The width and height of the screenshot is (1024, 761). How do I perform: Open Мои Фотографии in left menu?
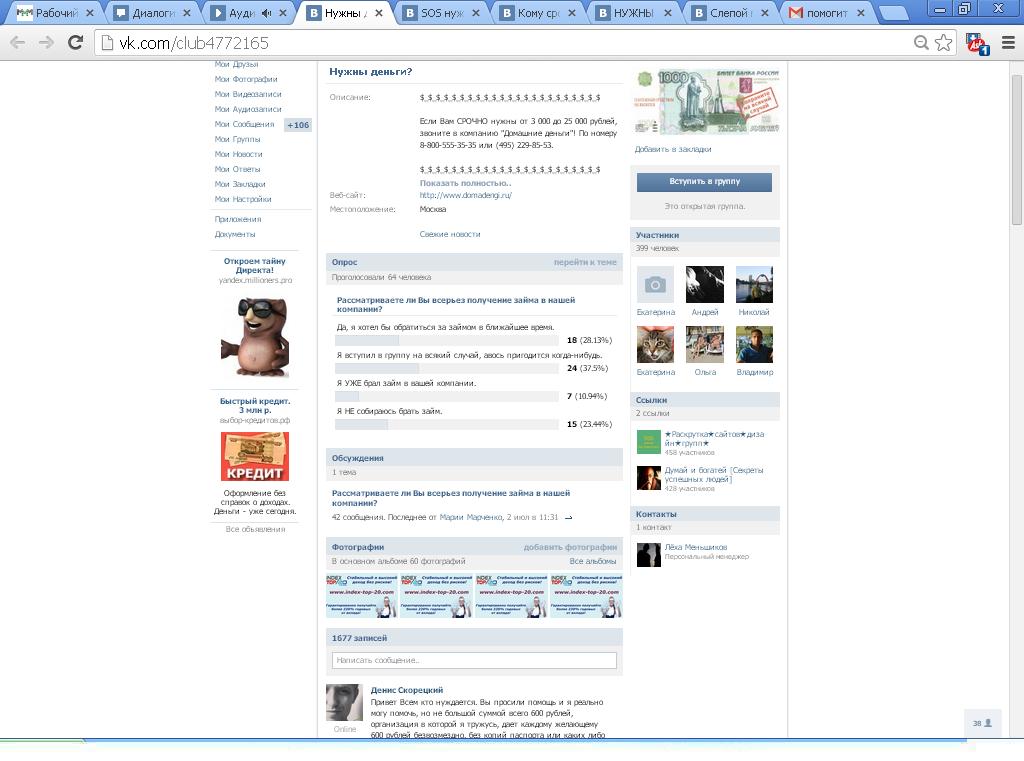click(x=246, y=79)
